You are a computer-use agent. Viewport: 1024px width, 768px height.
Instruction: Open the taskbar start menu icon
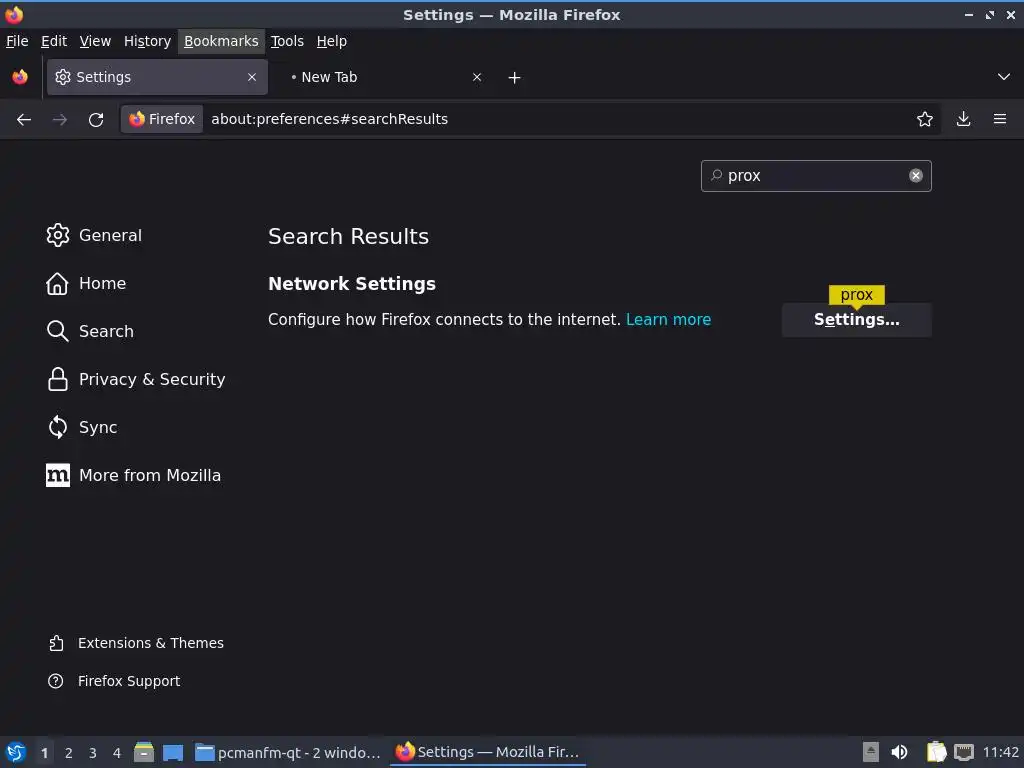pos(15,752)
